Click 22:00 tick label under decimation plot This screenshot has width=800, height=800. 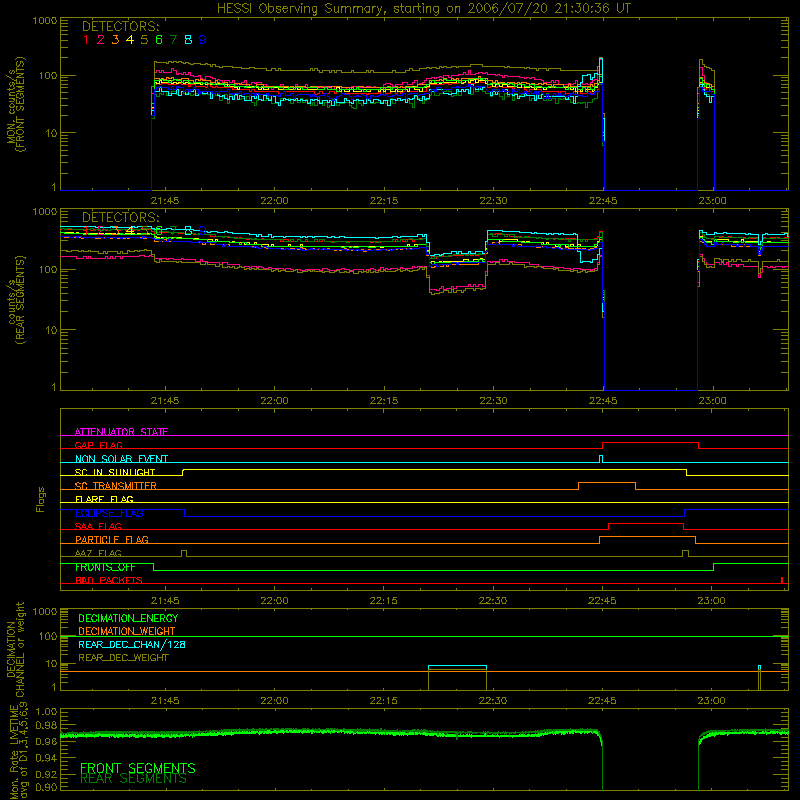tap(274, 701)
